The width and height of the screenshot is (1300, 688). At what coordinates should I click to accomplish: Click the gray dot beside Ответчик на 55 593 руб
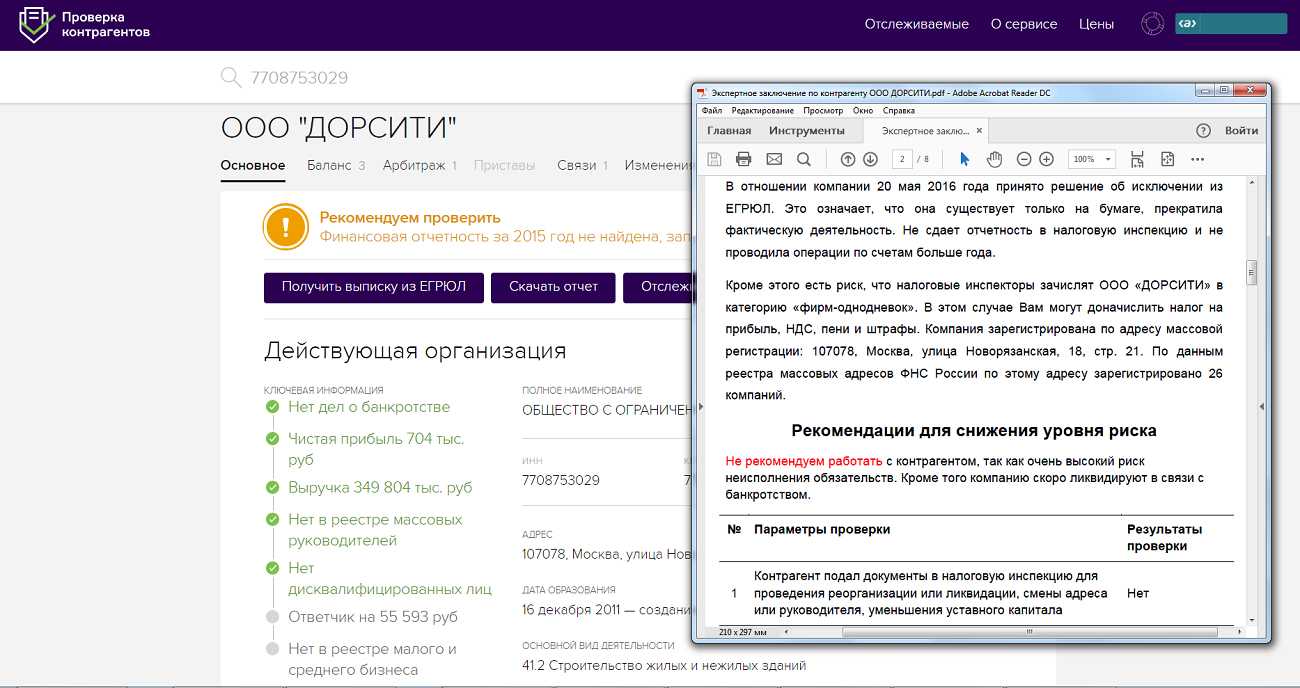click(x=272, y=617)
